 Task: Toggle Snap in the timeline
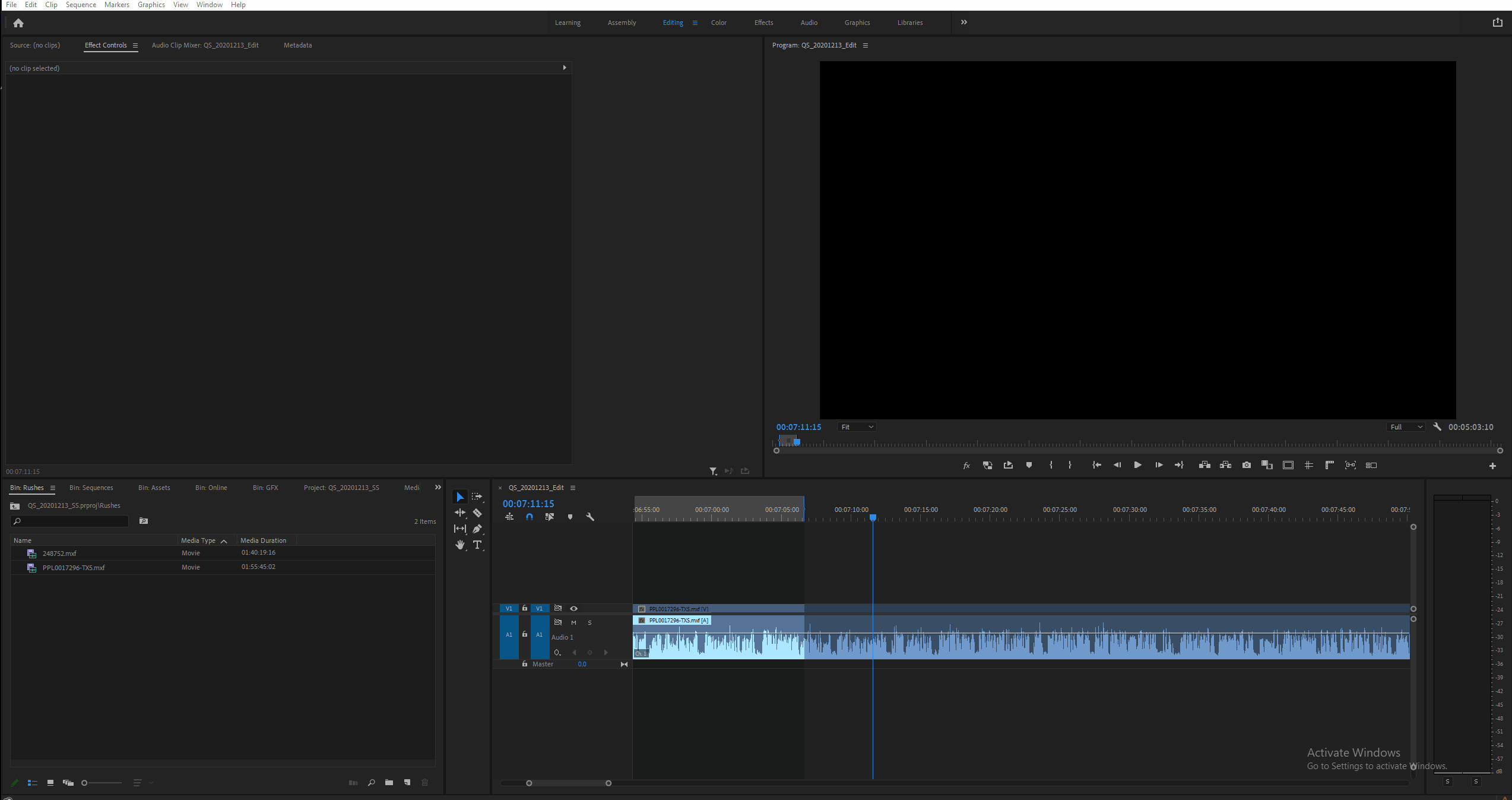click(529, 517)
